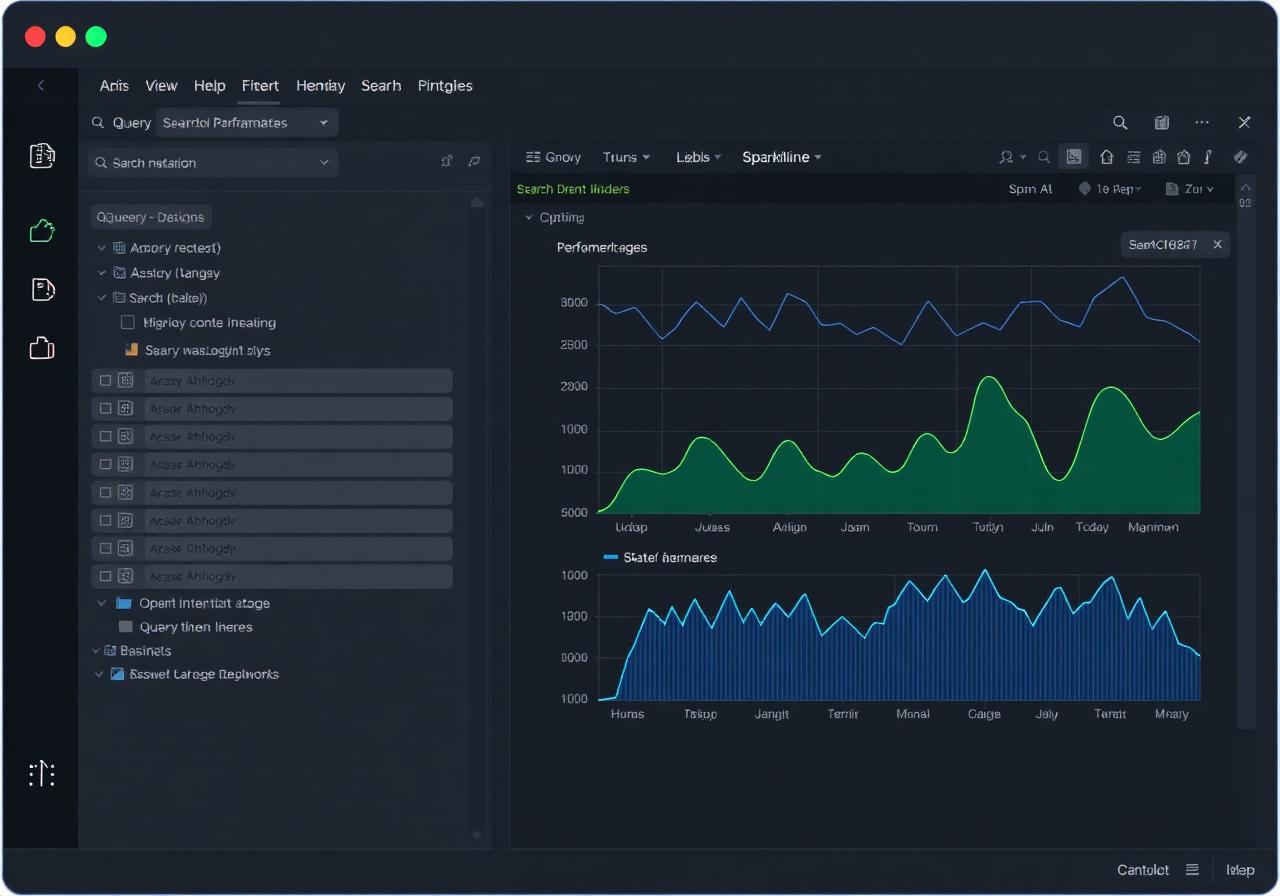Click the tag icon at toolbar far right
Screen dimensions: 1280x896
click(1240, 157)
